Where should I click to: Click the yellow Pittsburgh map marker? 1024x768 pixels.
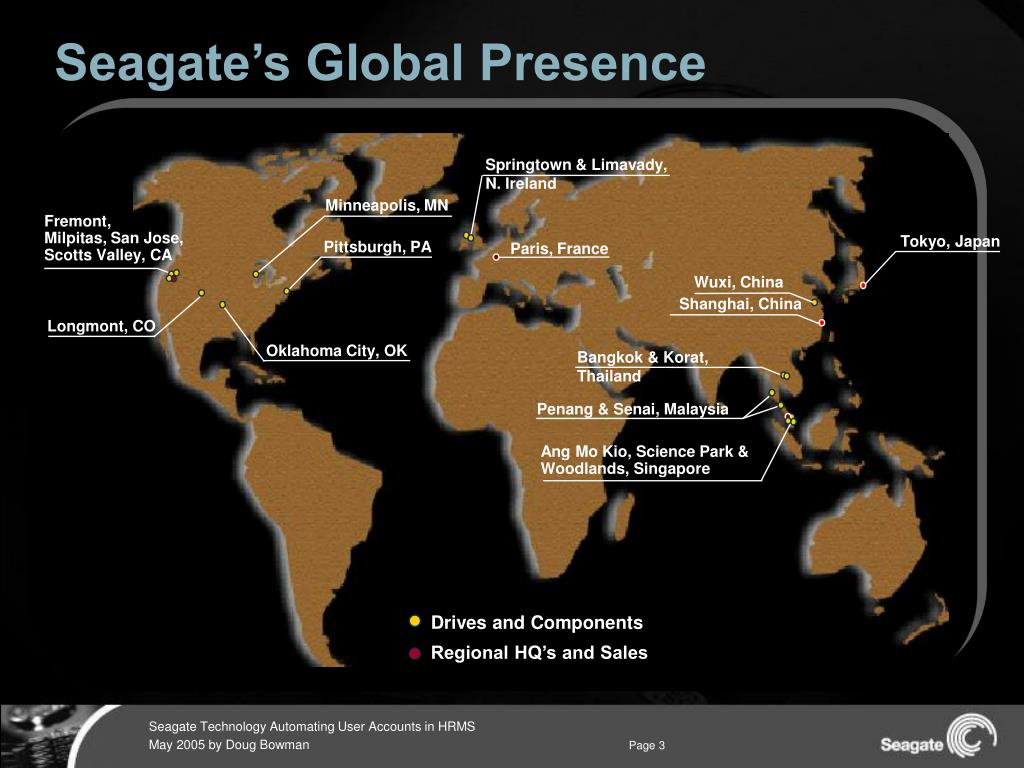click(287, 291)
